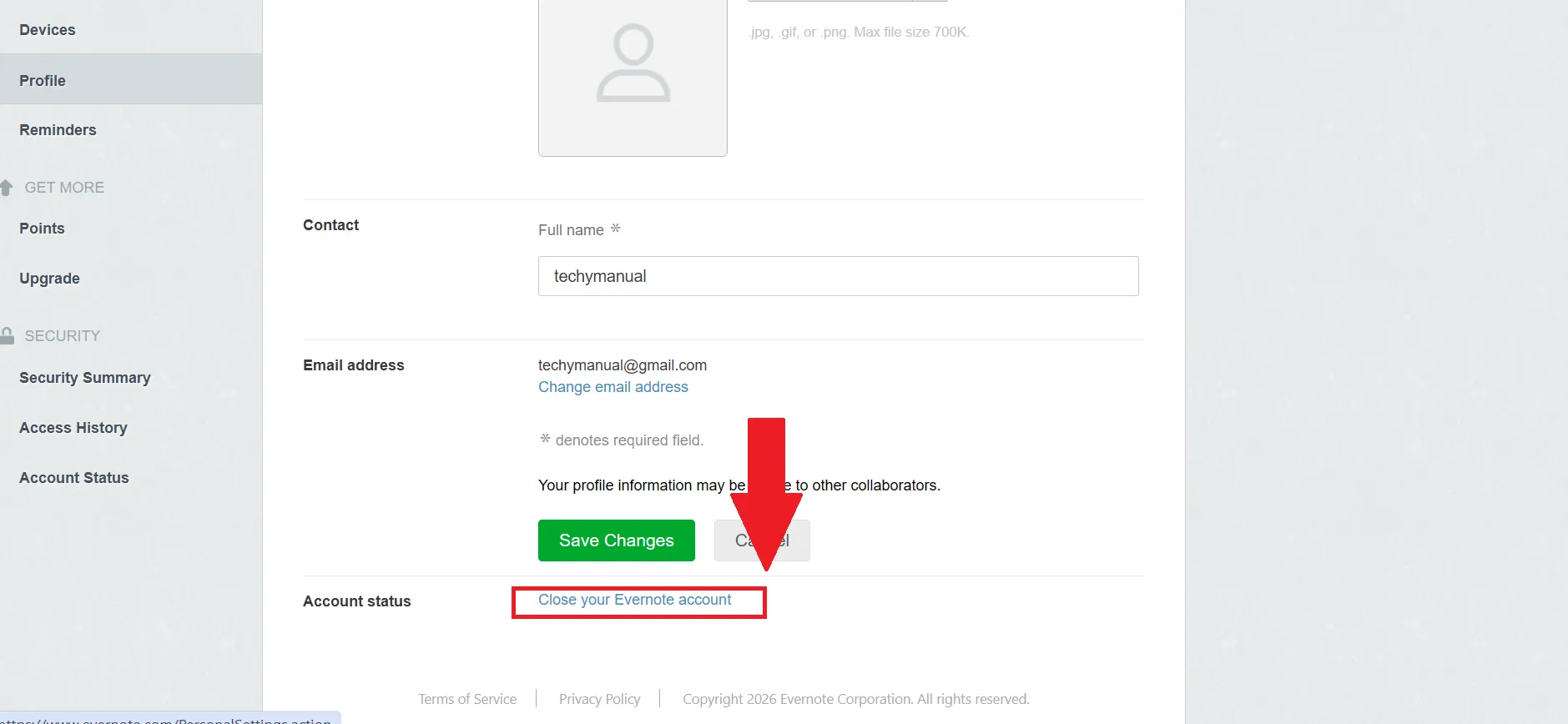The height and width of the screenshot is (724, 1568).
Task: Open the Account Status sidebar entry
Action: (73, 478)
